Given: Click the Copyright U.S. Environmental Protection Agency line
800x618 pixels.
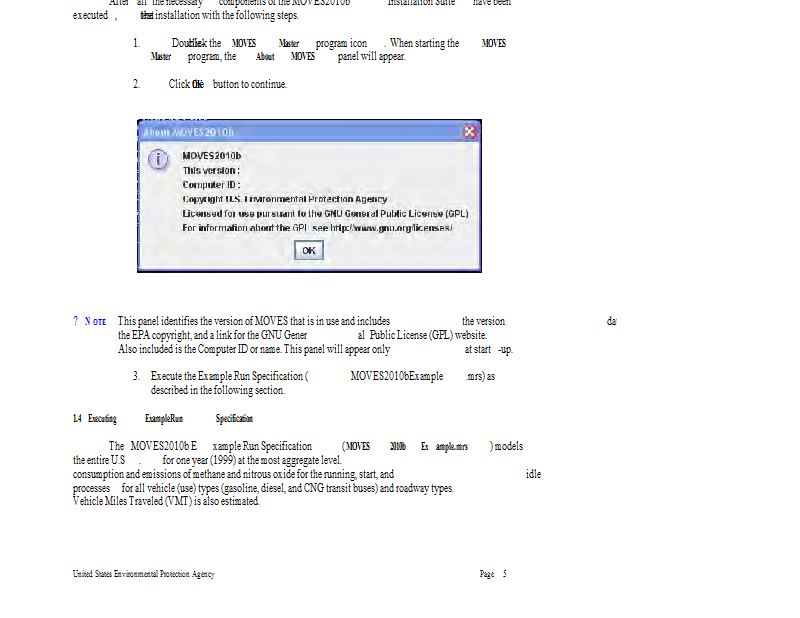Looking at the screenshot, I should [x=284, y=199].
